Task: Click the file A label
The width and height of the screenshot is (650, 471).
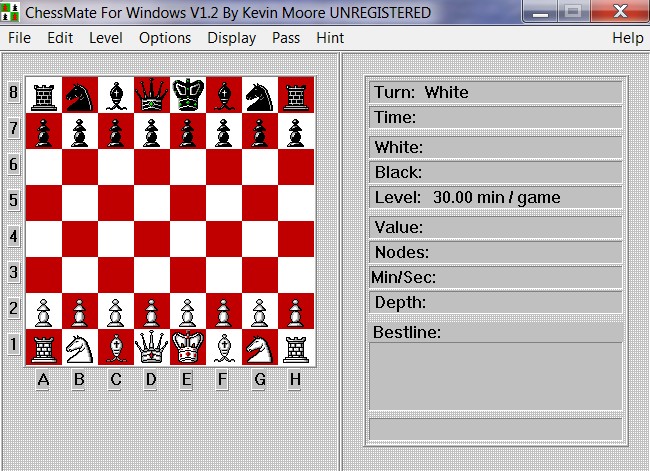Action: (x=43, y=379)
